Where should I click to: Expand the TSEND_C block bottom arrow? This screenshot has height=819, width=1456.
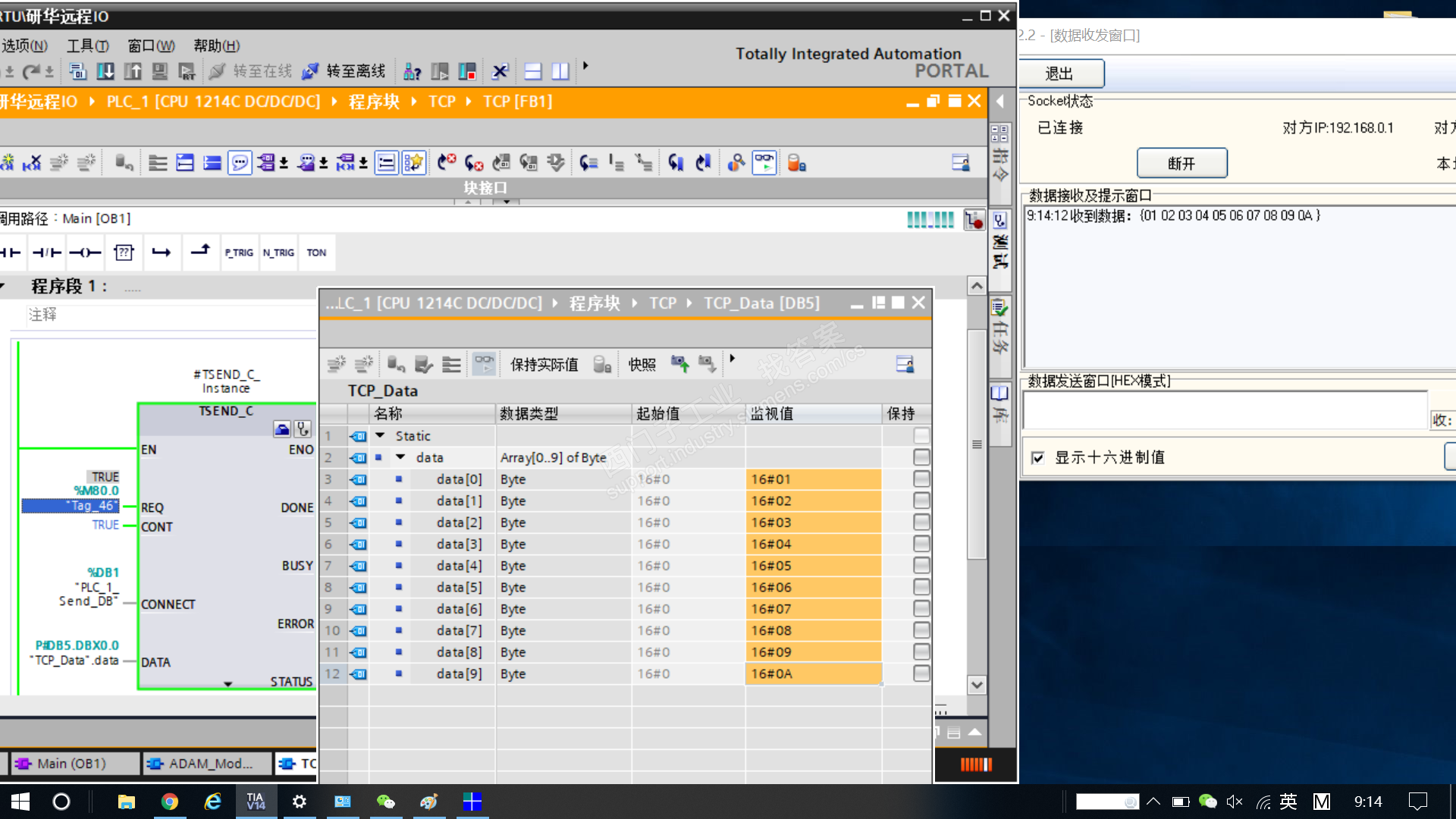click(227, 684)
